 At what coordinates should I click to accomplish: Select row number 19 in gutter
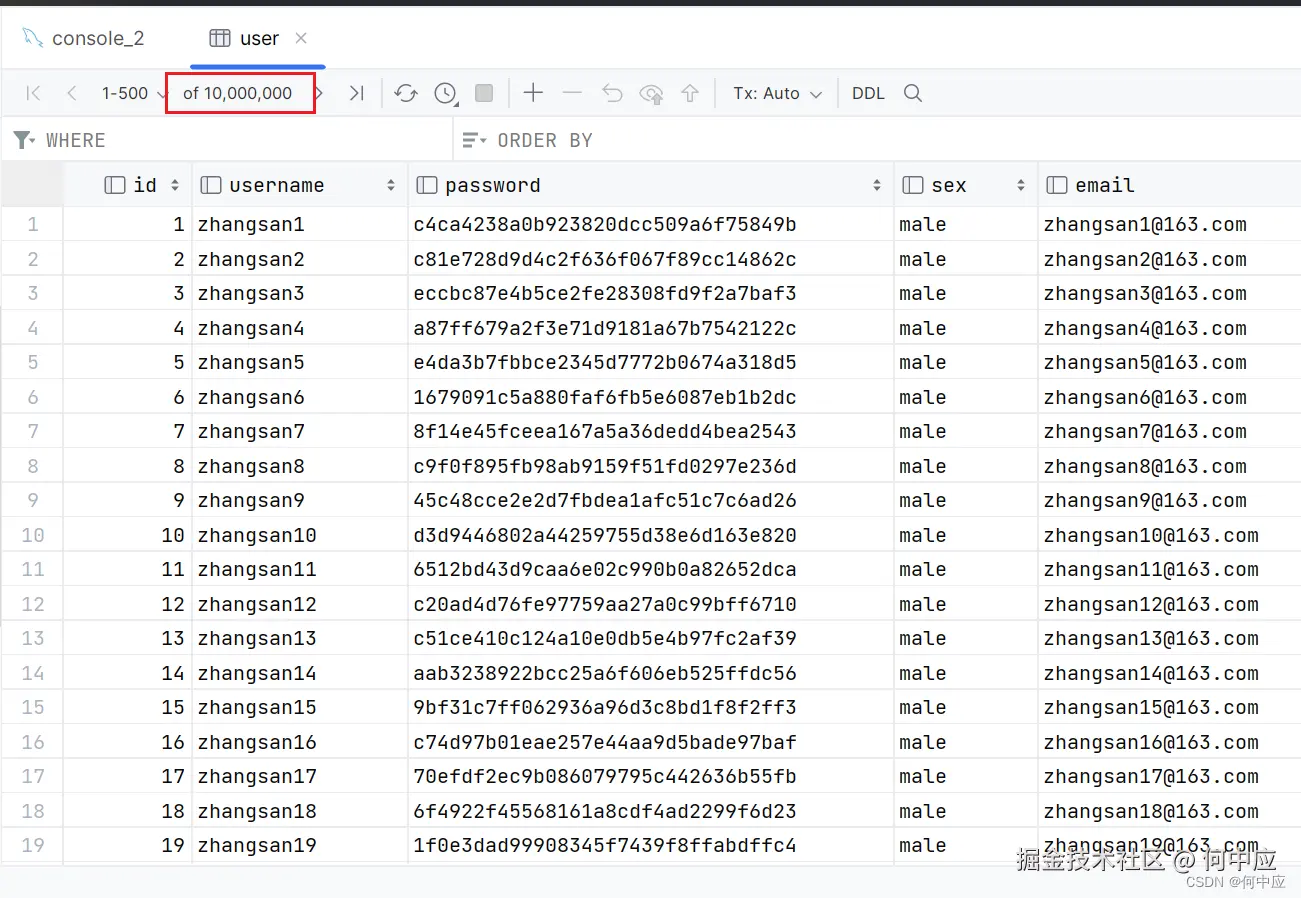click(x=32, y=845)
